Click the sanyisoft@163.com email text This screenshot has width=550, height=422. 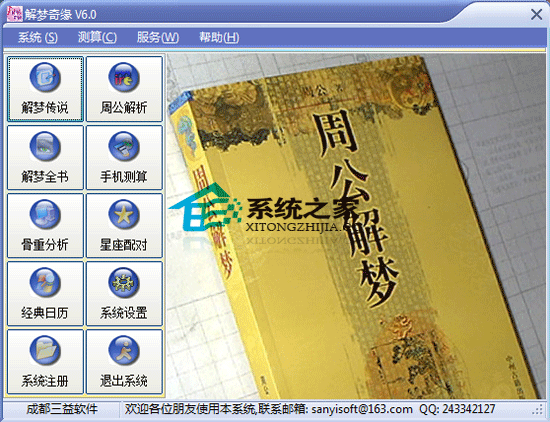point(362,409)
